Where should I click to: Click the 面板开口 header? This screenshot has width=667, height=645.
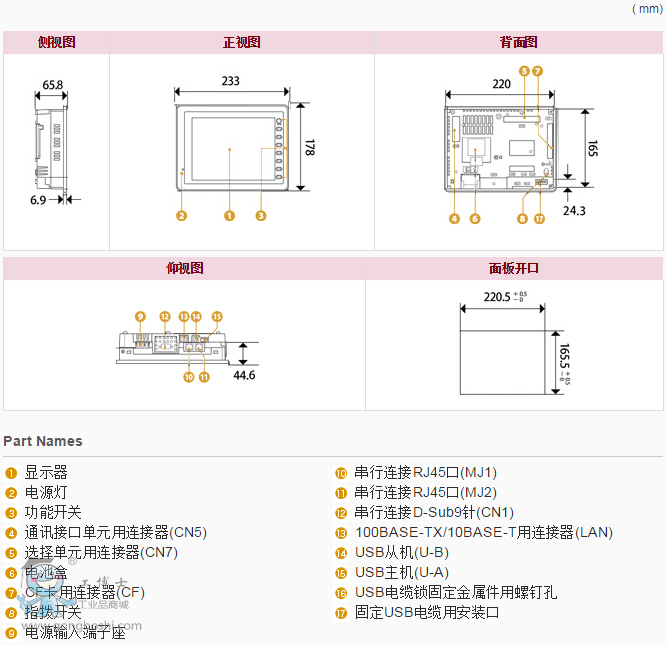click(x=514, y=268)
